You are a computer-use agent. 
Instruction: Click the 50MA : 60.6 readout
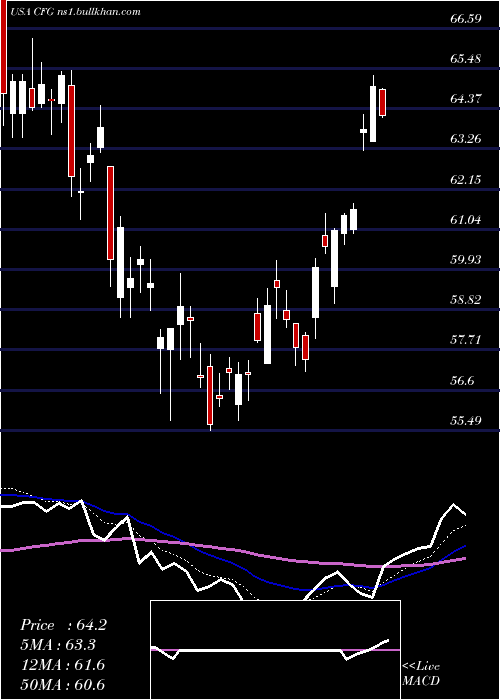pyautogui.click(x=62, y=685)
